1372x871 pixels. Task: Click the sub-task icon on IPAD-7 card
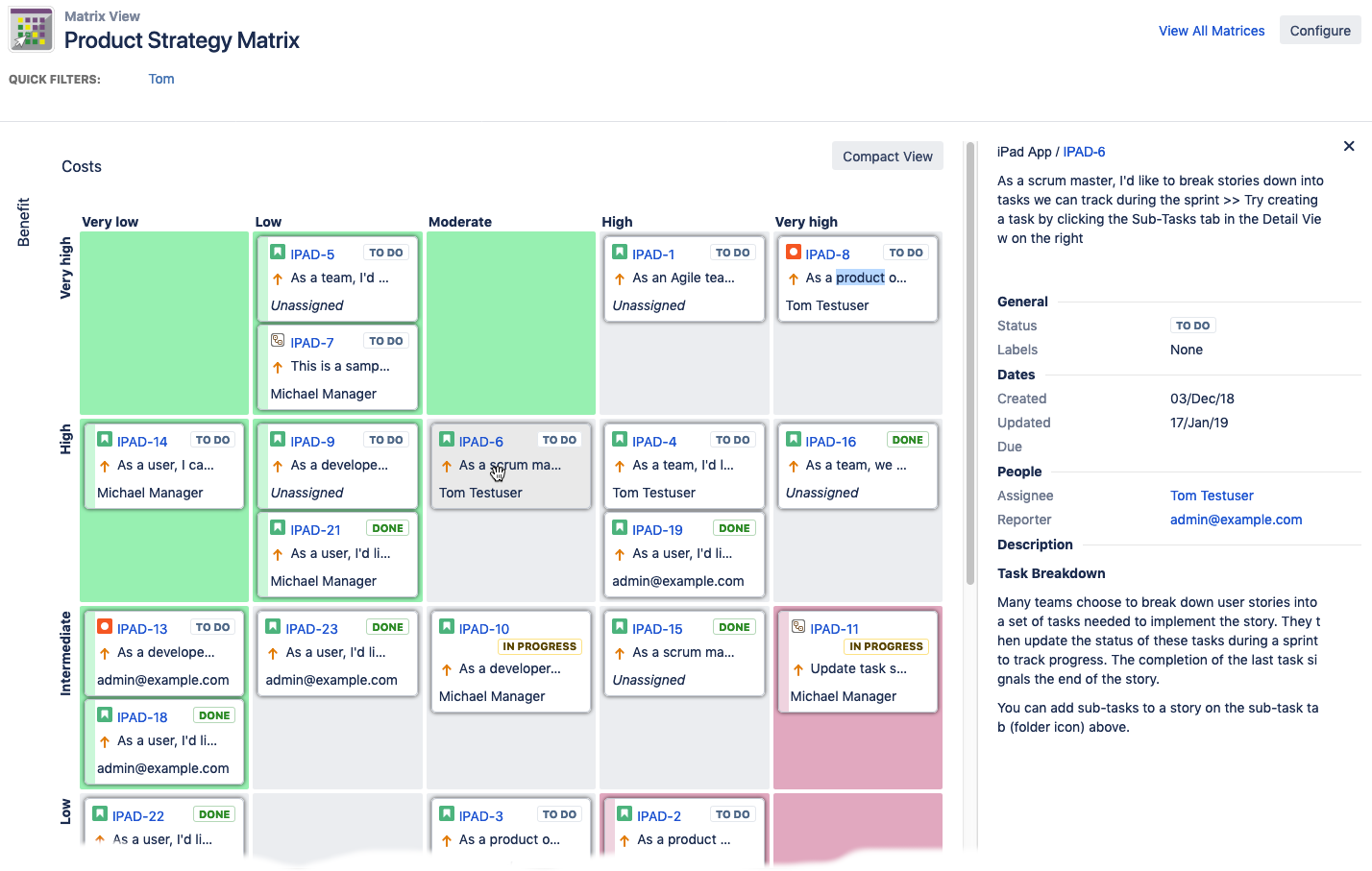point(278,341)
